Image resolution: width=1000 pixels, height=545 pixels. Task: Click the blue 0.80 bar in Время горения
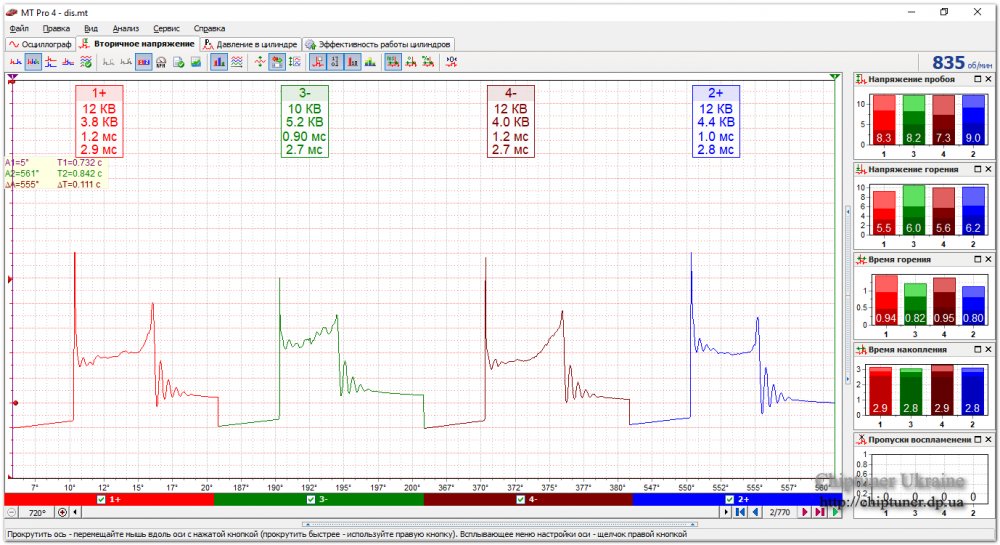click(x=973, y=305)
